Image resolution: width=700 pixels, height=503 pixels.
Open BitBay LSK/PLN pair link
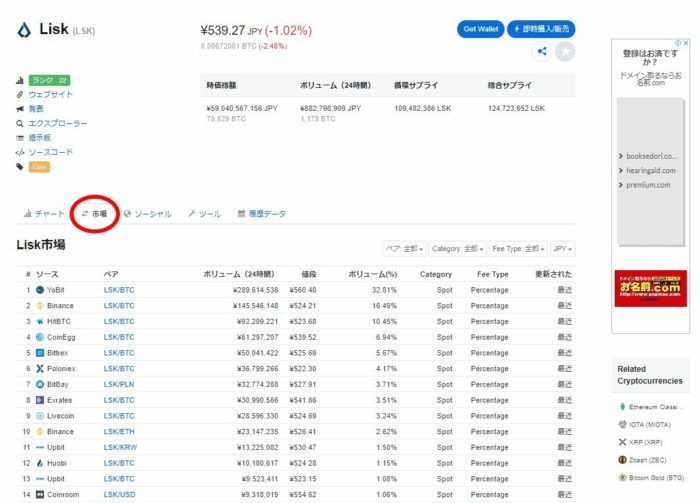click(x=119, y=384)
